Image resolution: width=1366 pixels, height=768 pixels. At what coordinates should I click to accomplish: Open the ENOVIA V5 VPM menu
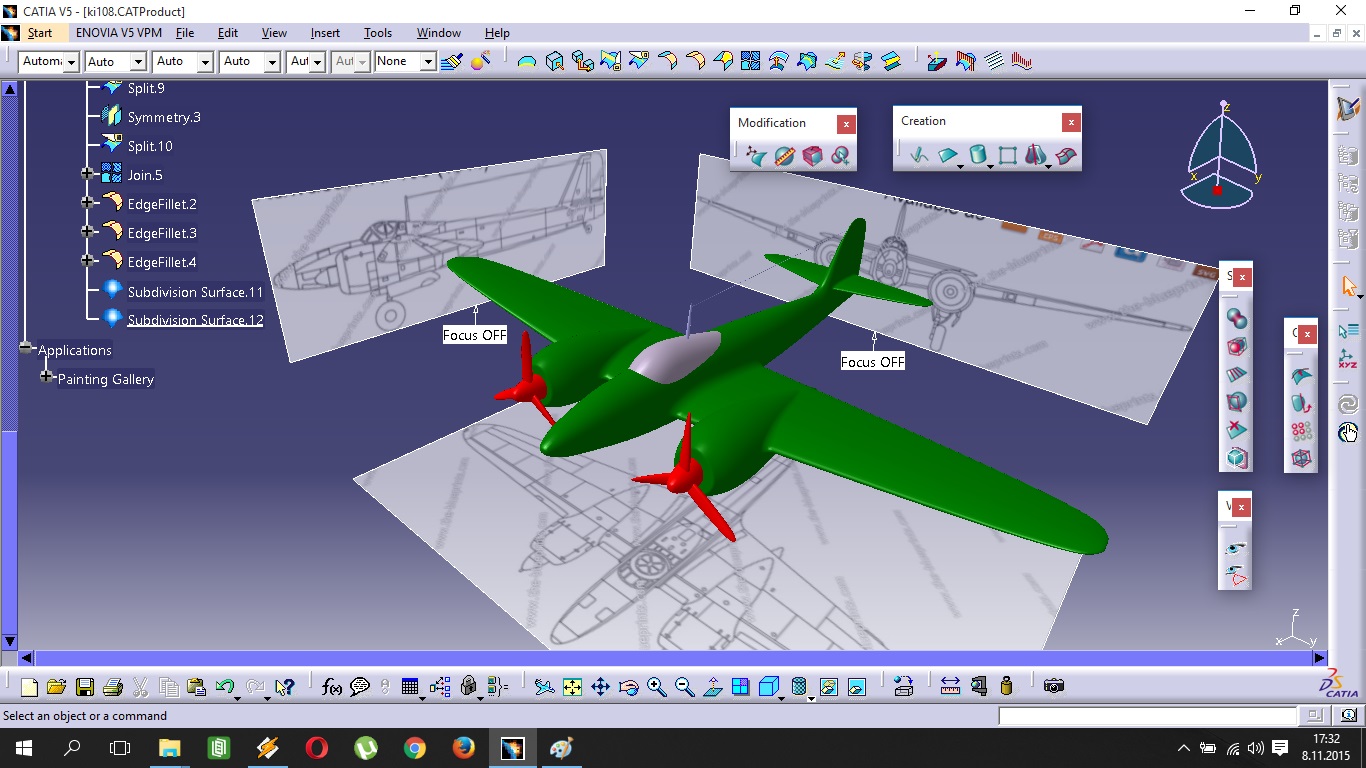point(119,33)
